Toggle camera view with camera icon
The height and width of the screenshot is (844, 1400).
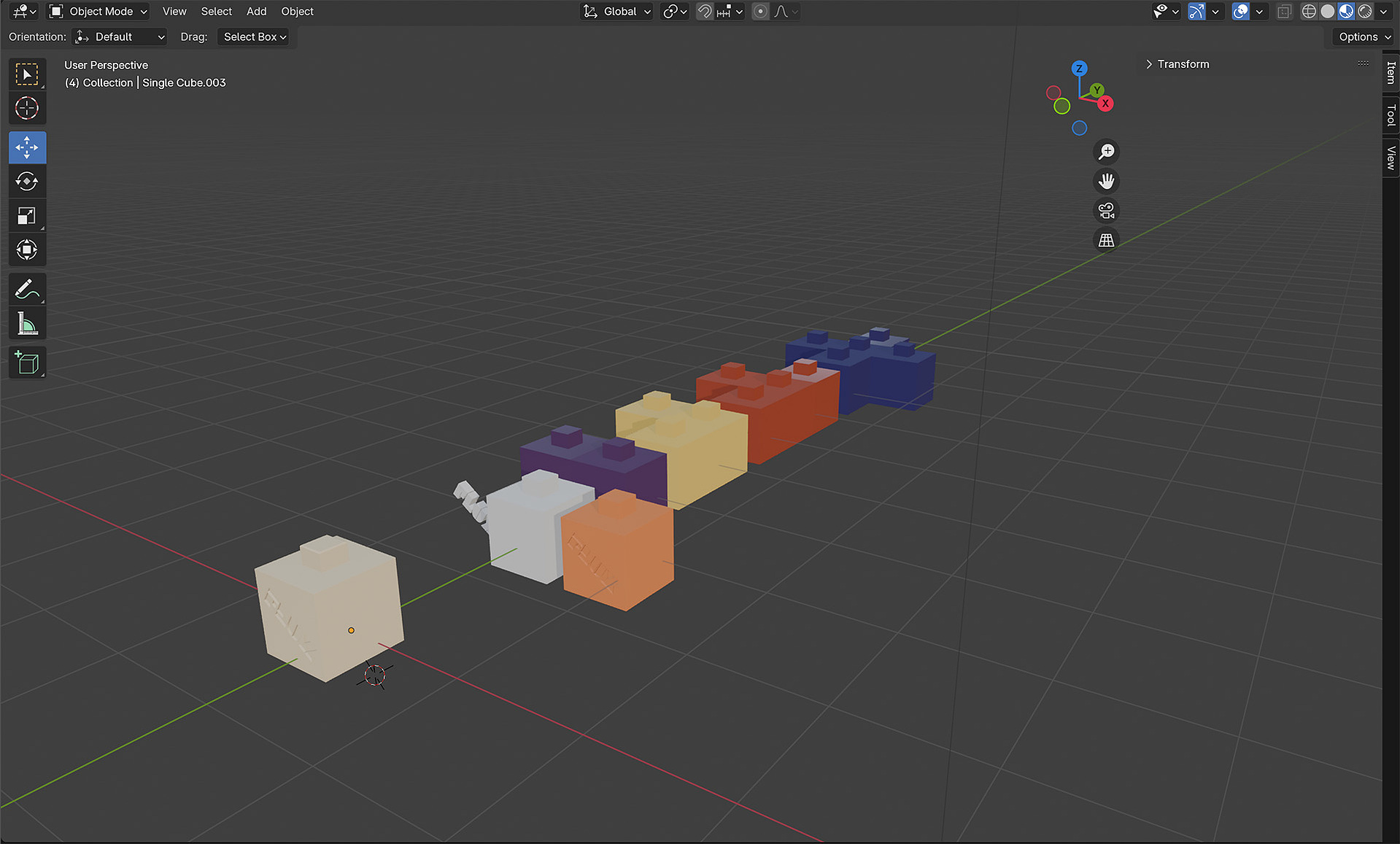(1107, 211)
